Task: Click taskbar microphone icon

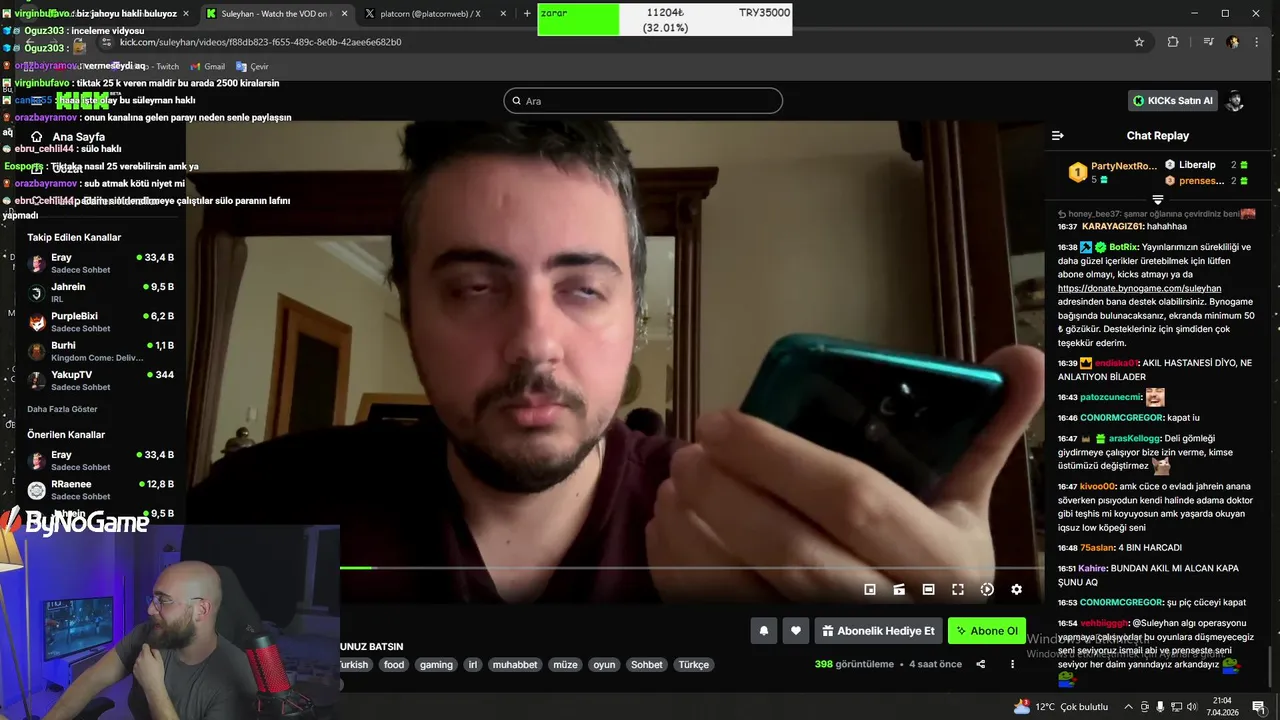Action: (x=1160, y=707)
